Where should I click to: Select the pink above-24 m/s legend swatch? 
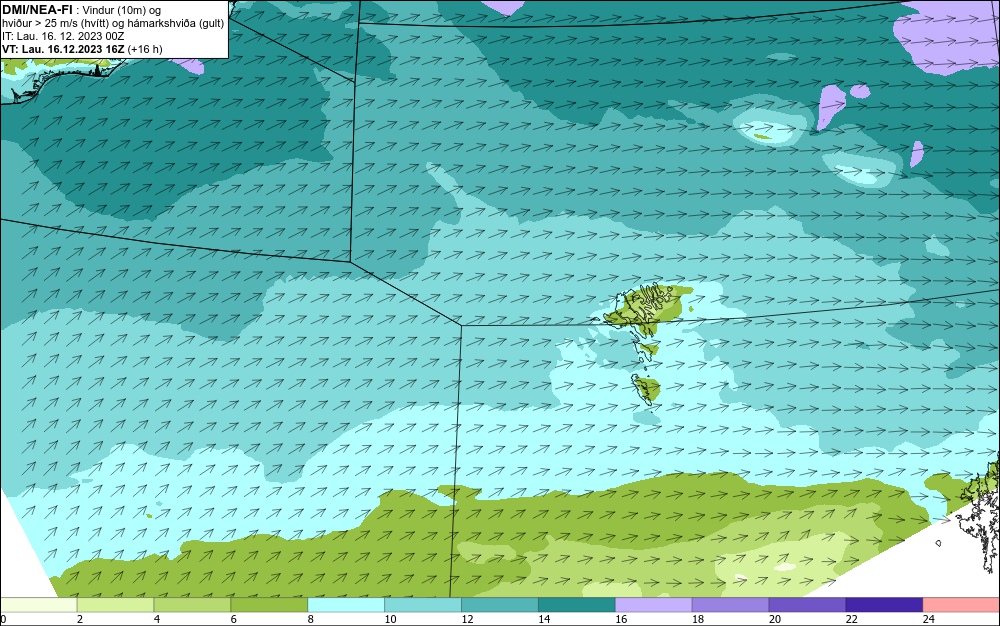point(961,605)
